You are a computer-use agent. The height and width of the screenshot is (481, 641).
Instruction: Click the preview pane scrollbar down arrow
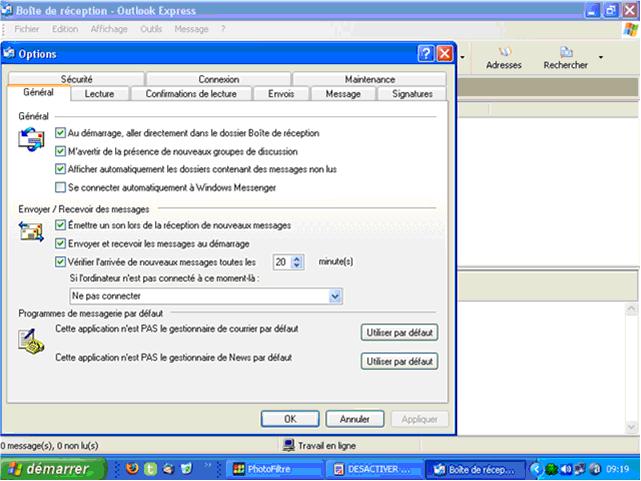(631, 427)
